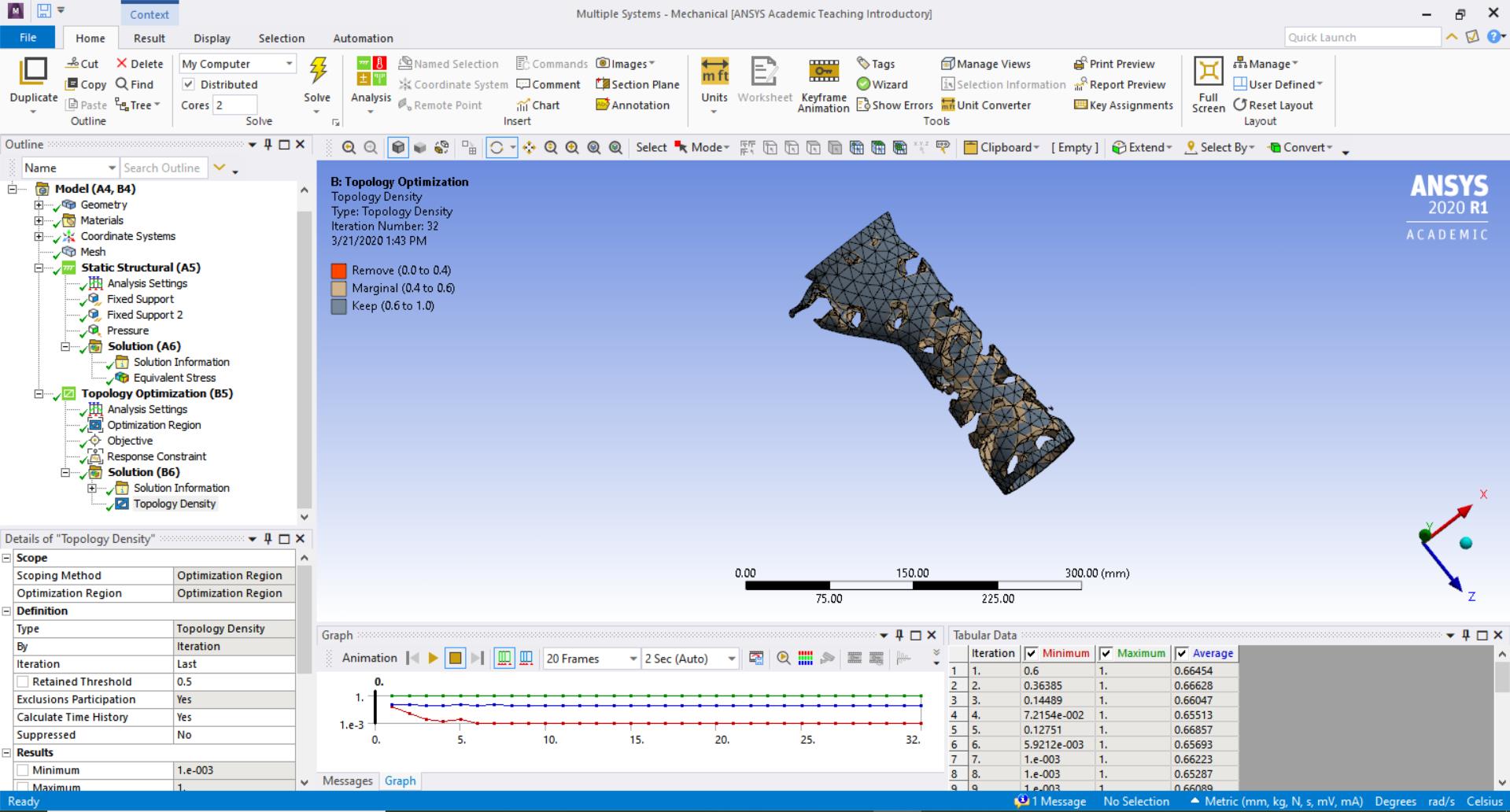Open Print Preview
This screenshot has height=812, width=1510.
(1114, 64)
